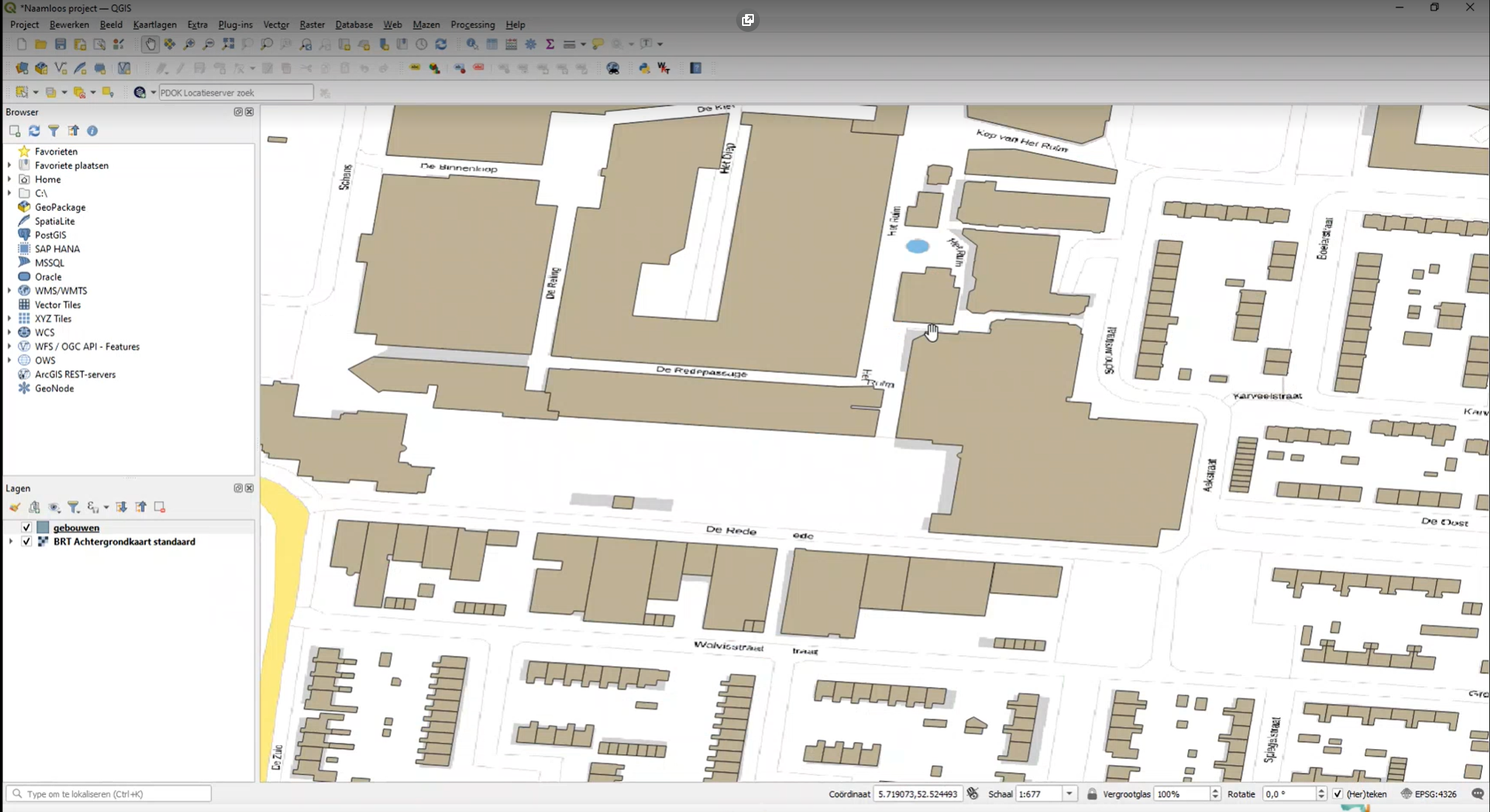Click in the PDOK Locatieserver zoek field
1490x812 pixels.
pos(235,93)
